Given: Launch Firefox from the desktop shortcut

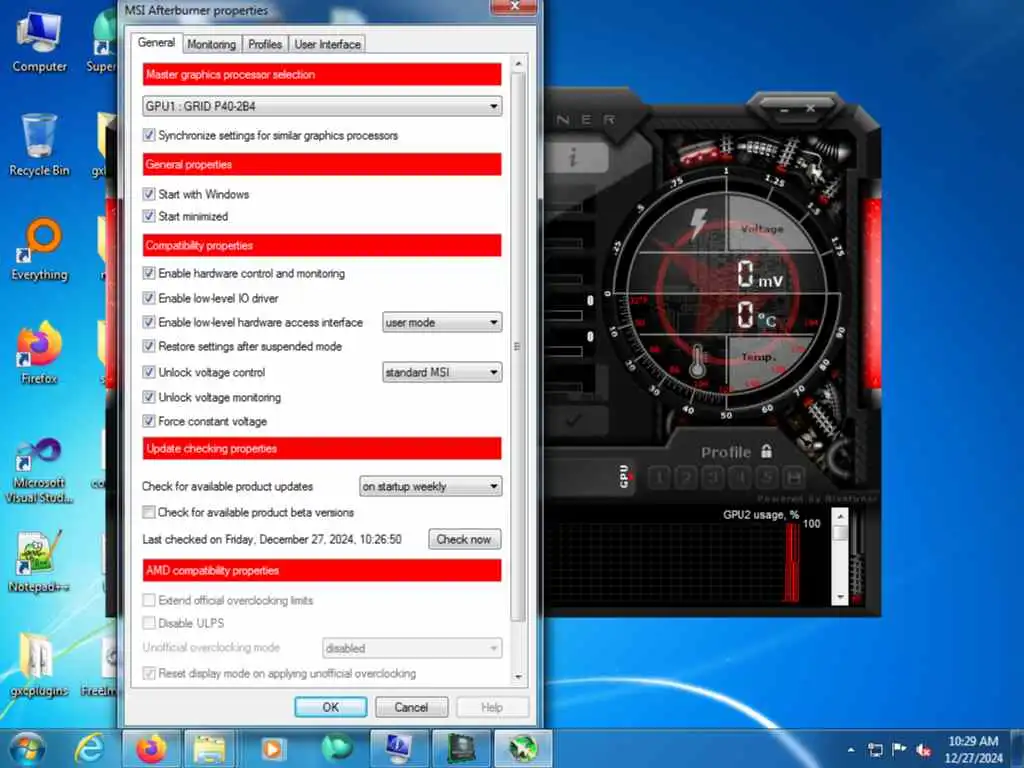Looking at the screenshot, I should pos(39,353).
